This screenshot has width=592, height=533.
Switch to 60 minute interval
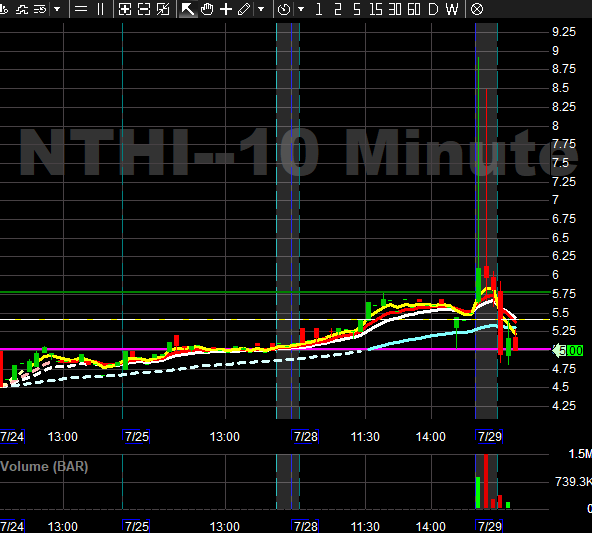click(414, 9)
